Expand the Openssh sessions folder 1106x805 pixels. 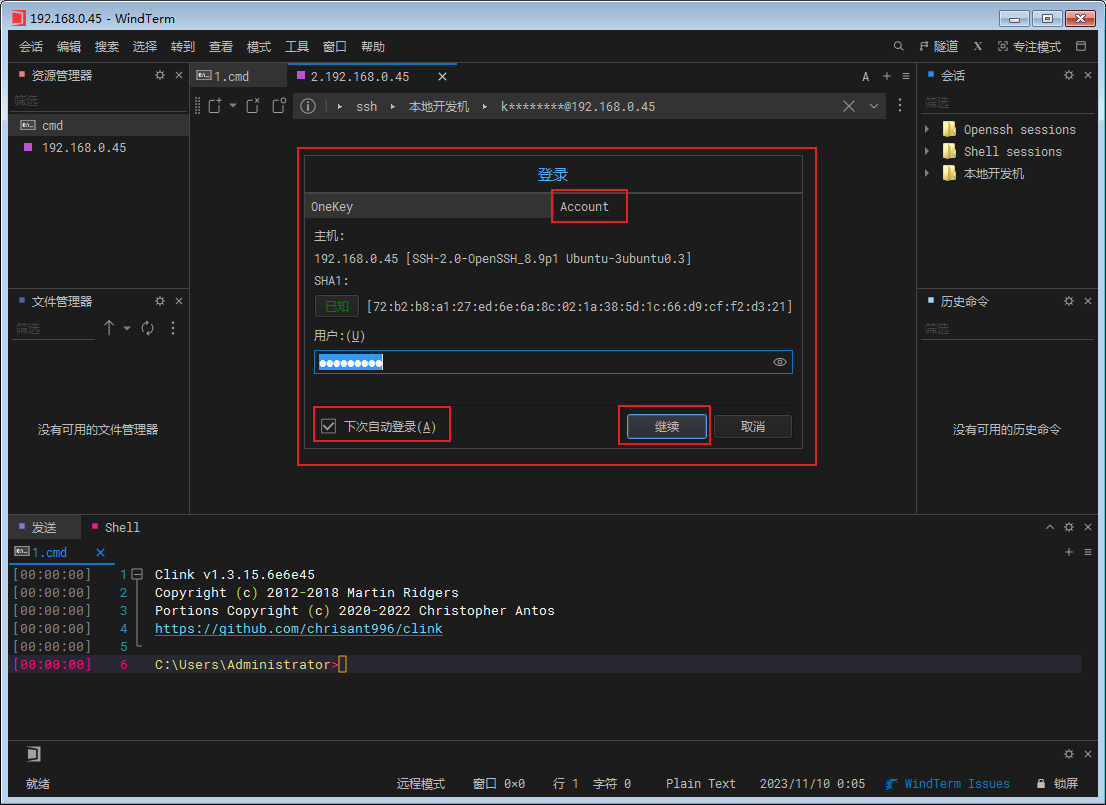[x=927, y=129]
